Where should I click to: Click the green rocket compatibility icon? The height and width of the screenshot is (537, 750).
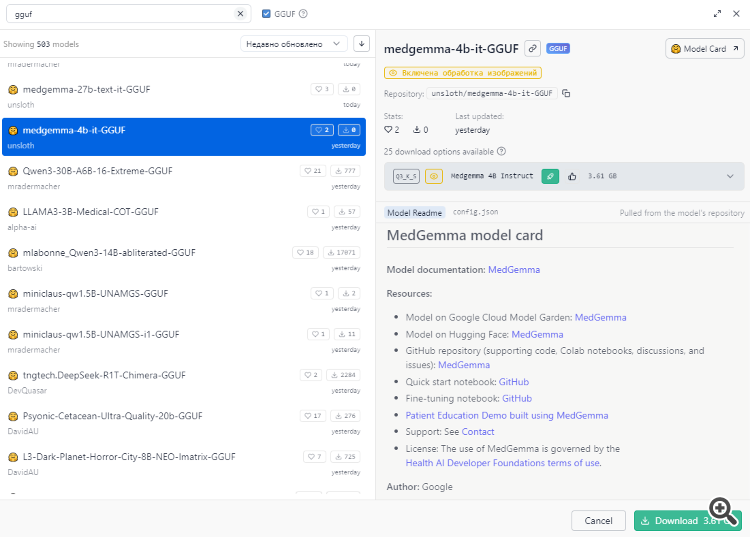click(x=550, y=176)
